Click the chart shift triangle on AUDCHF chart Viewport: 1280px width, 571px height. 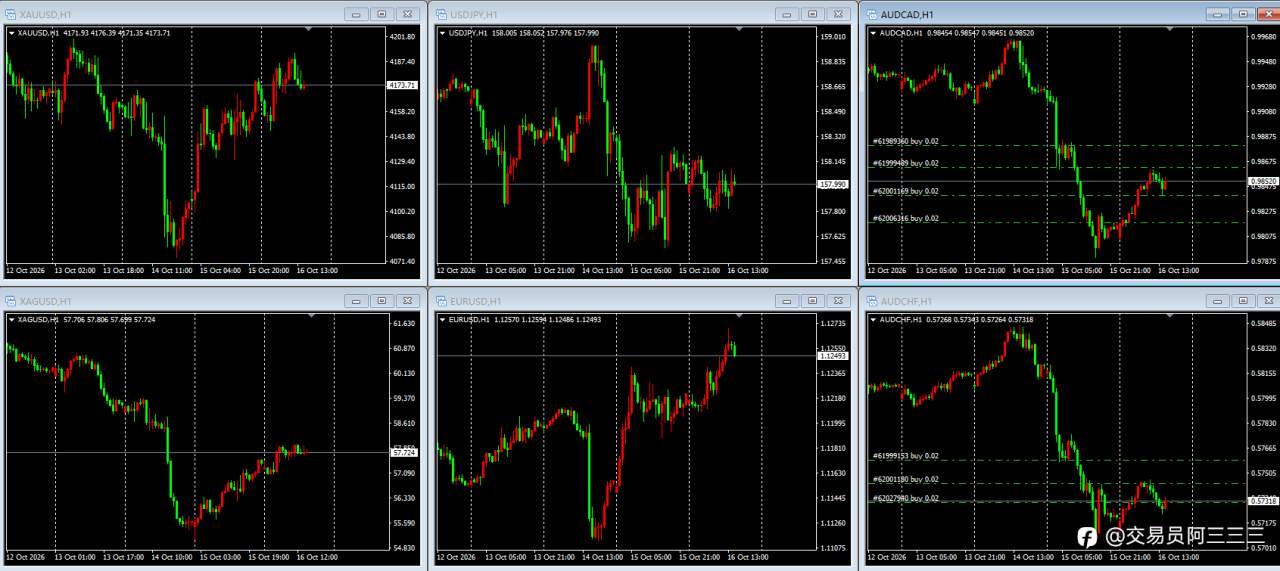pyautogui.click(x=1171, y=317)
